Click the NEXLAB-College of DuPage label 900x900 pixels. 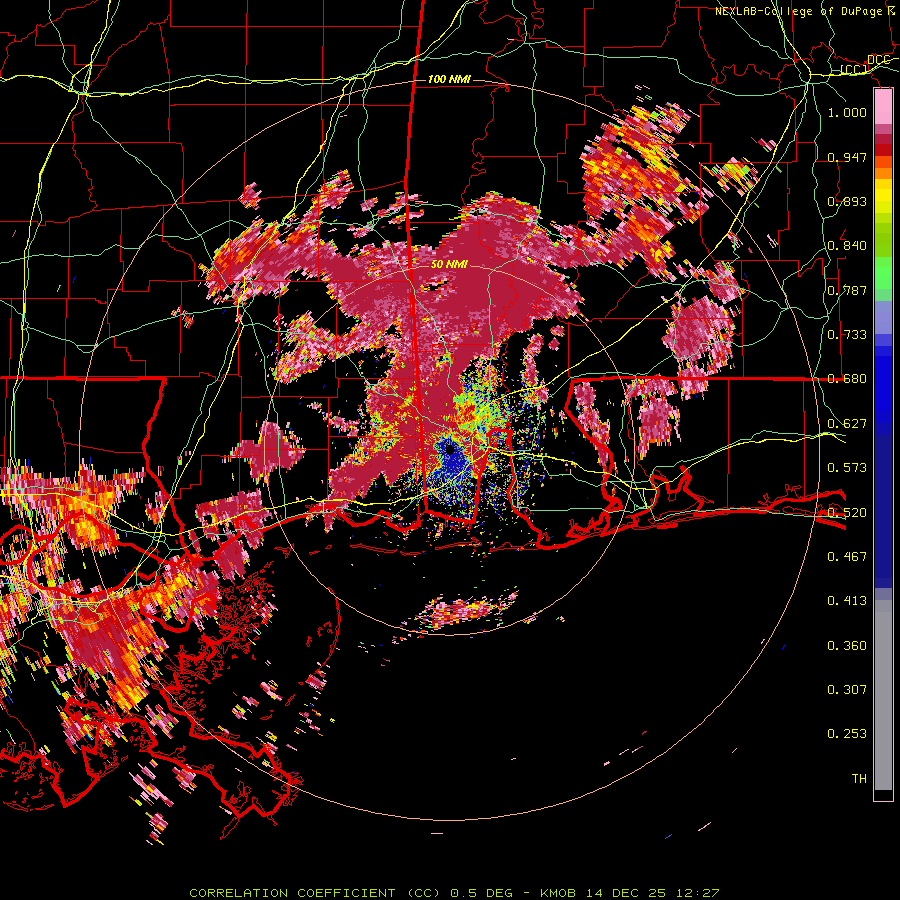(800, 11)
